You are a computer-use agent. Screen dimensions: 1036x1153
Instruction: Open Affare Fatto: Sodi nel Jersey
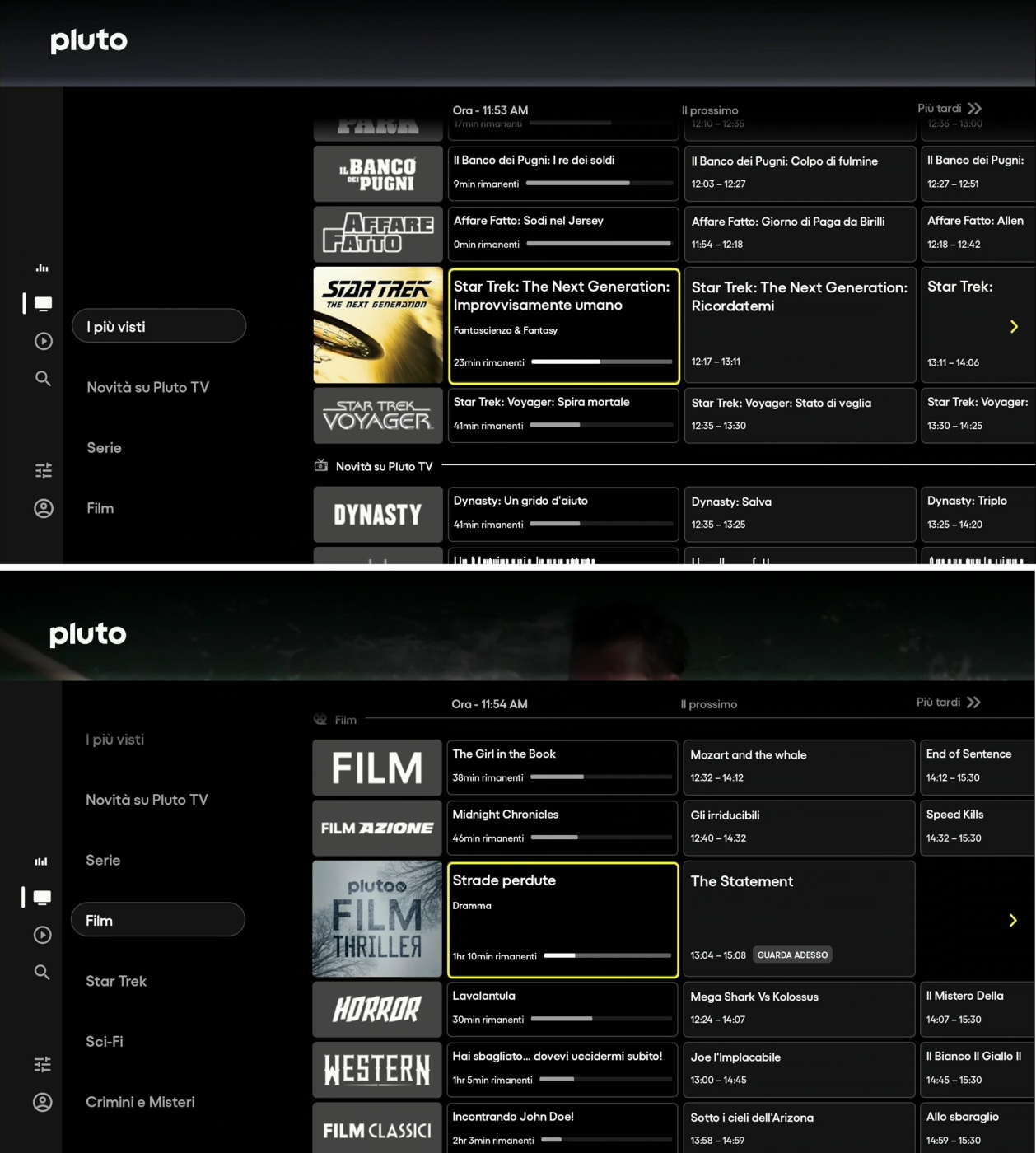tap(563, 234)
